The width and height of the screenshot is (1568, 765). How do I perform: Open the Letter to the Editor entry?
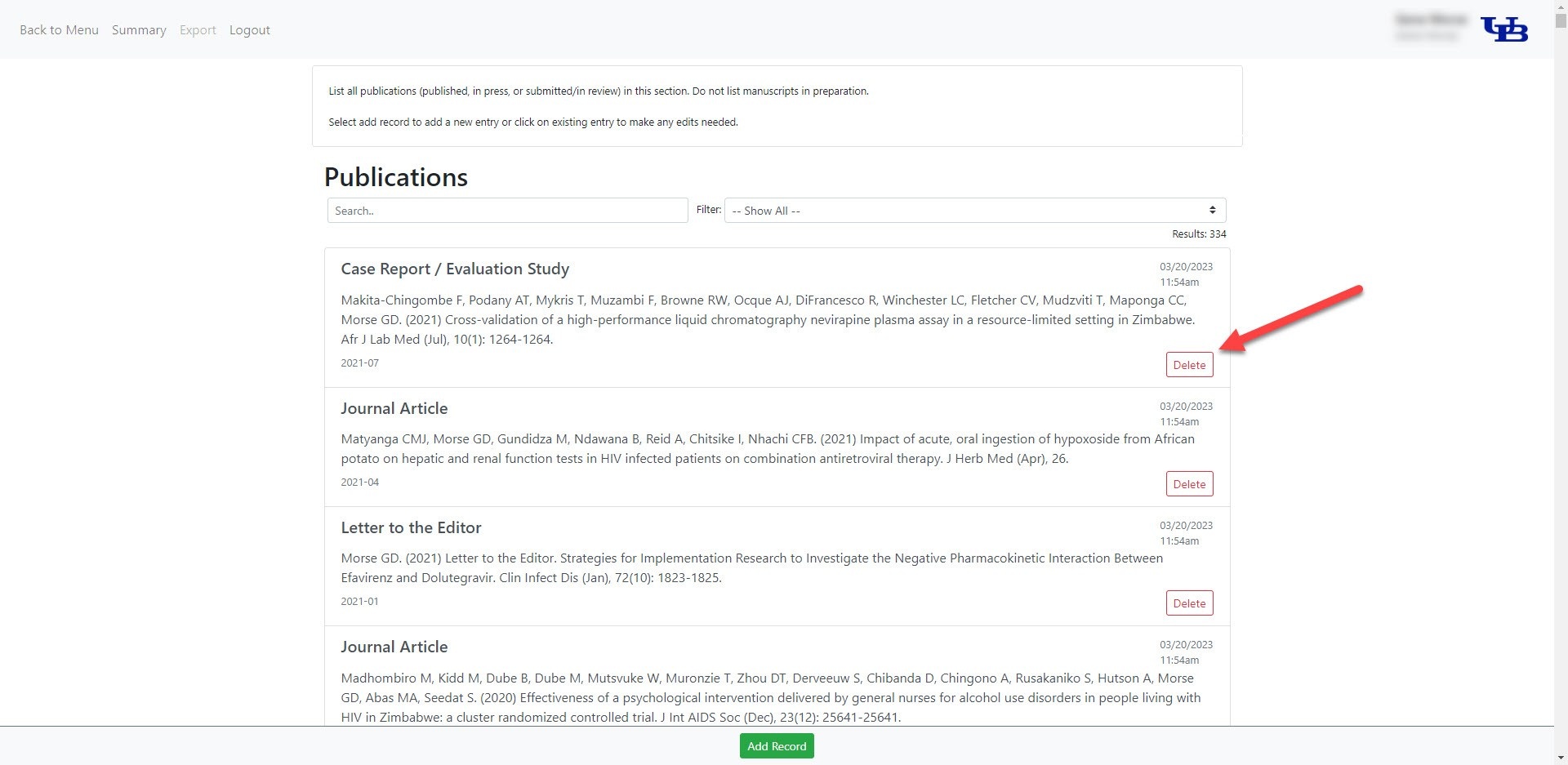751,568
